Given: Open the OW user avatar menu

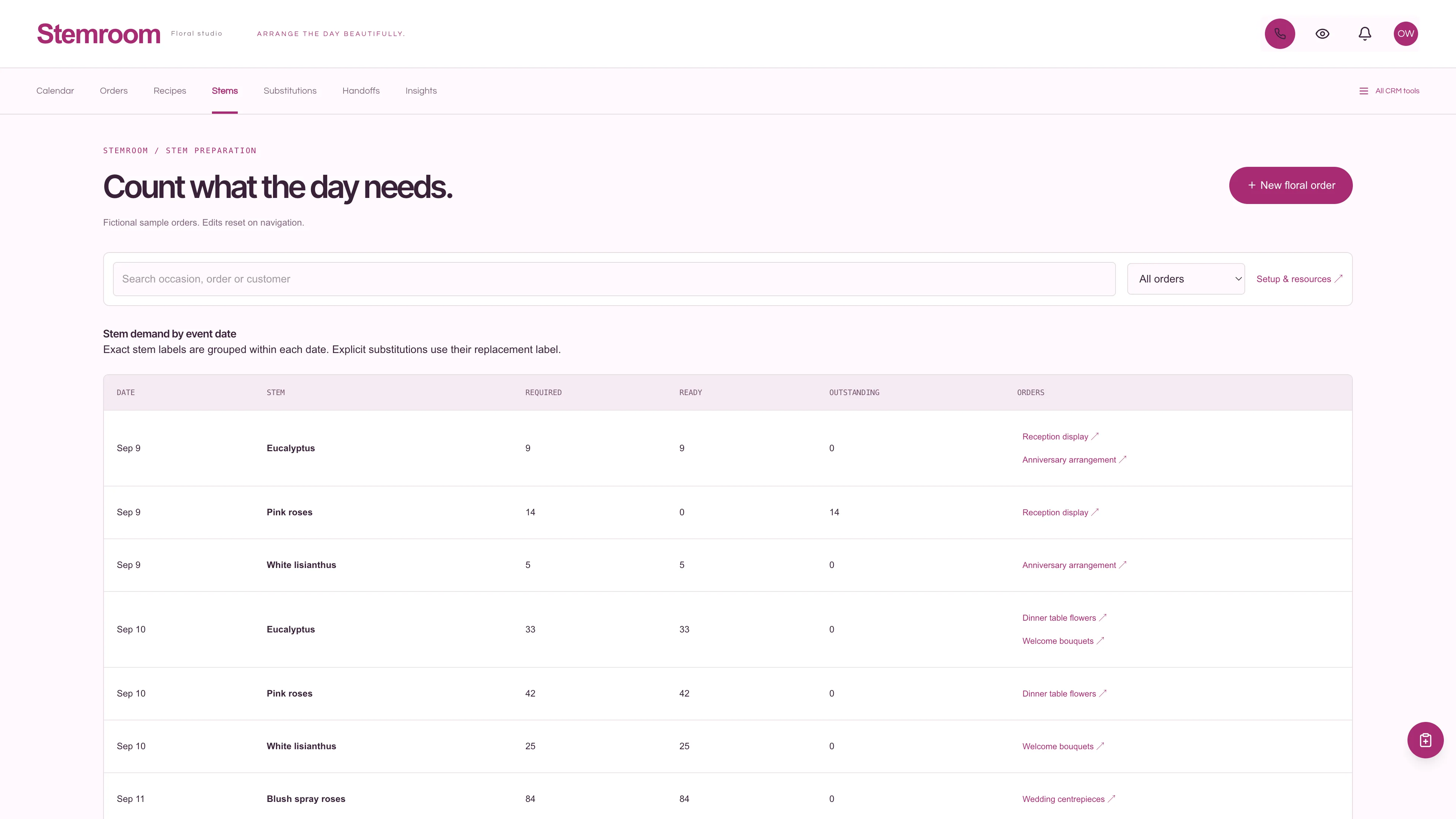Looking at the screenshot, I should 1405,34.
